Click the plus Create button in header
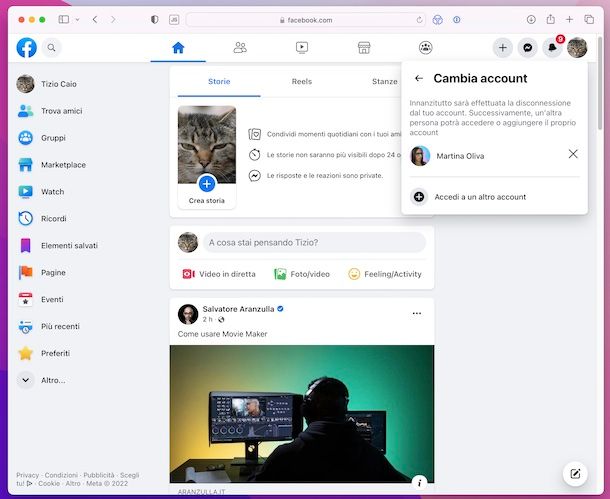This screenshot has height=499, width=610. point(503,48)
